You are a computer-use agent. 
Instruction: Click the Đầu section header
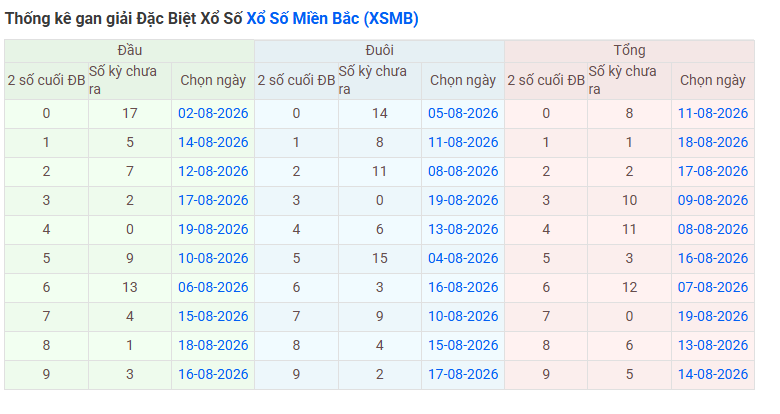[130, 50]
